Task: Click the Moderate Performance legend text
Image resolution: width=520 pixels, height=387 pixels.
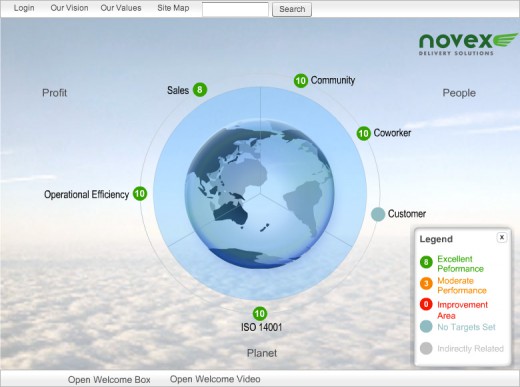Action: (x=462, y=285)
